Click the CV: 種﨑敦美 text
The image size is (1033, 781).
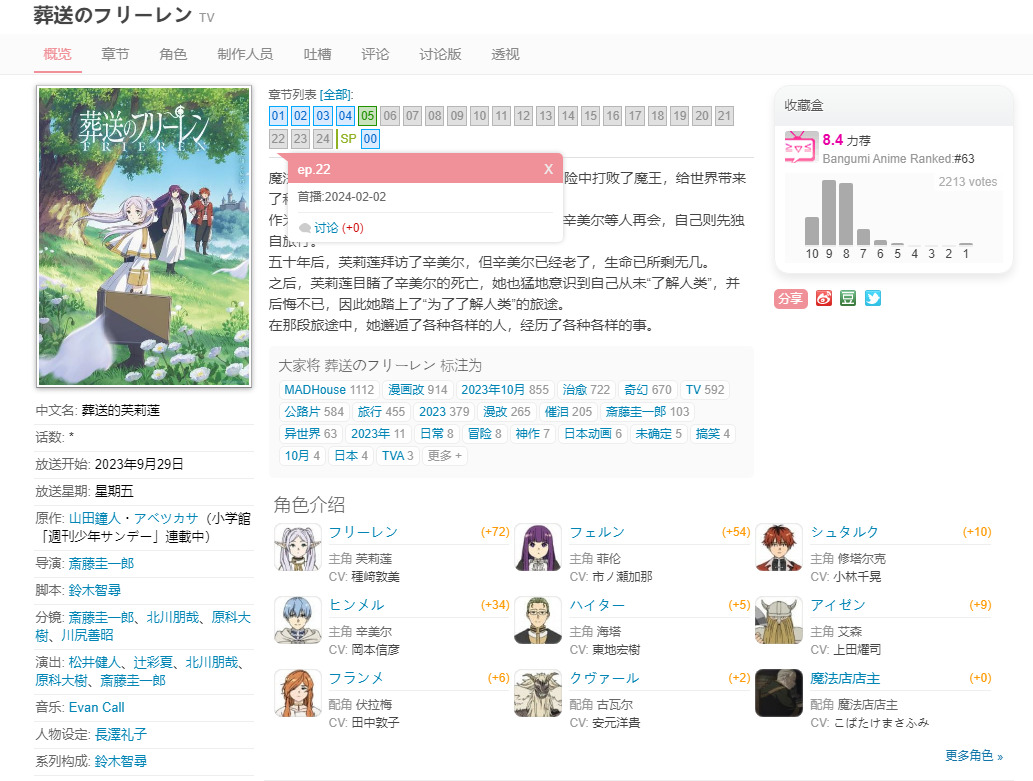pyautogui.click(x=364, y=577)
